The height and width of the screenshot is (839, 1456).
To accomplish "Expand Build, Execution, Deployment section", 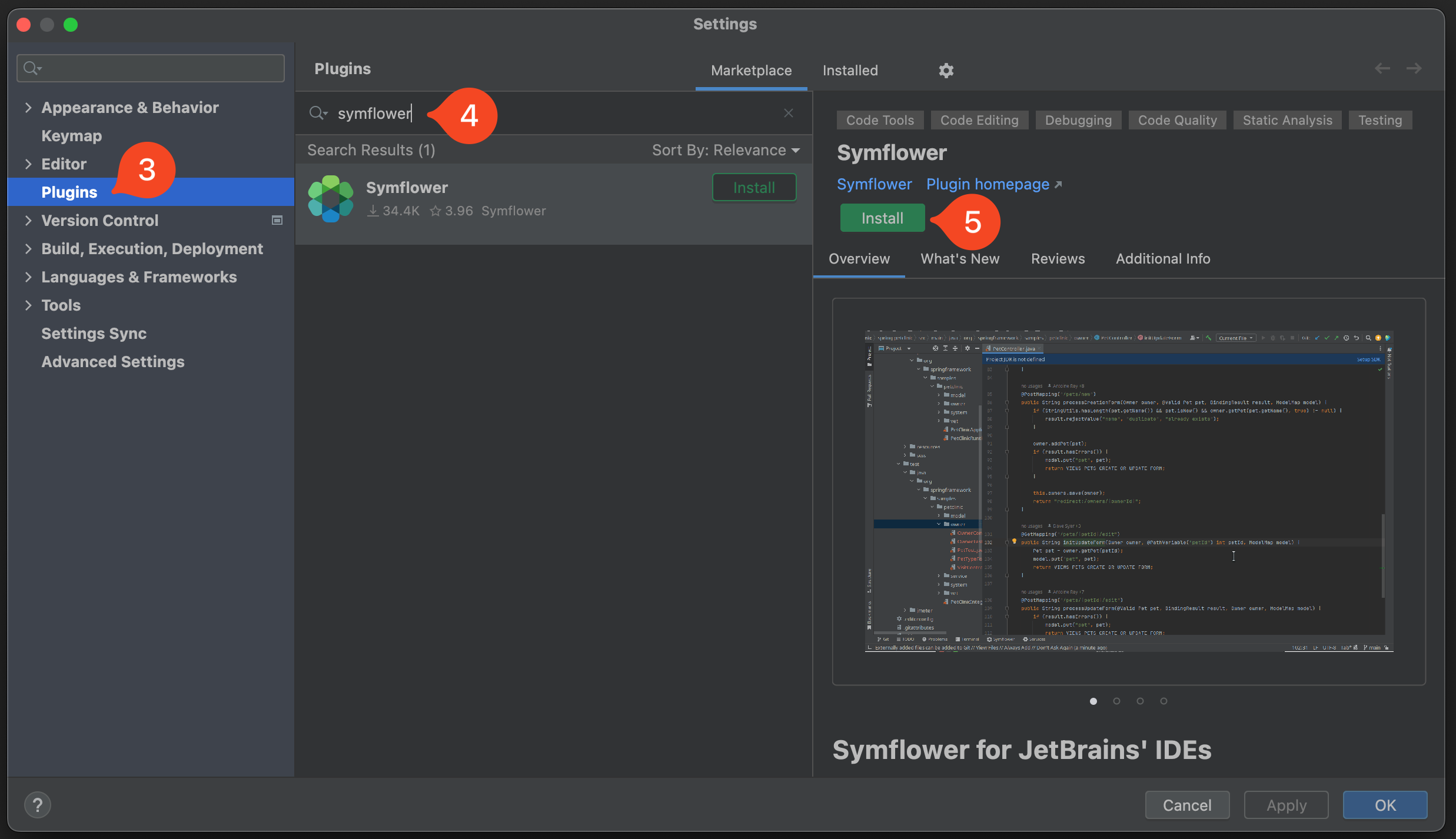I will click(x=28, y=248).
